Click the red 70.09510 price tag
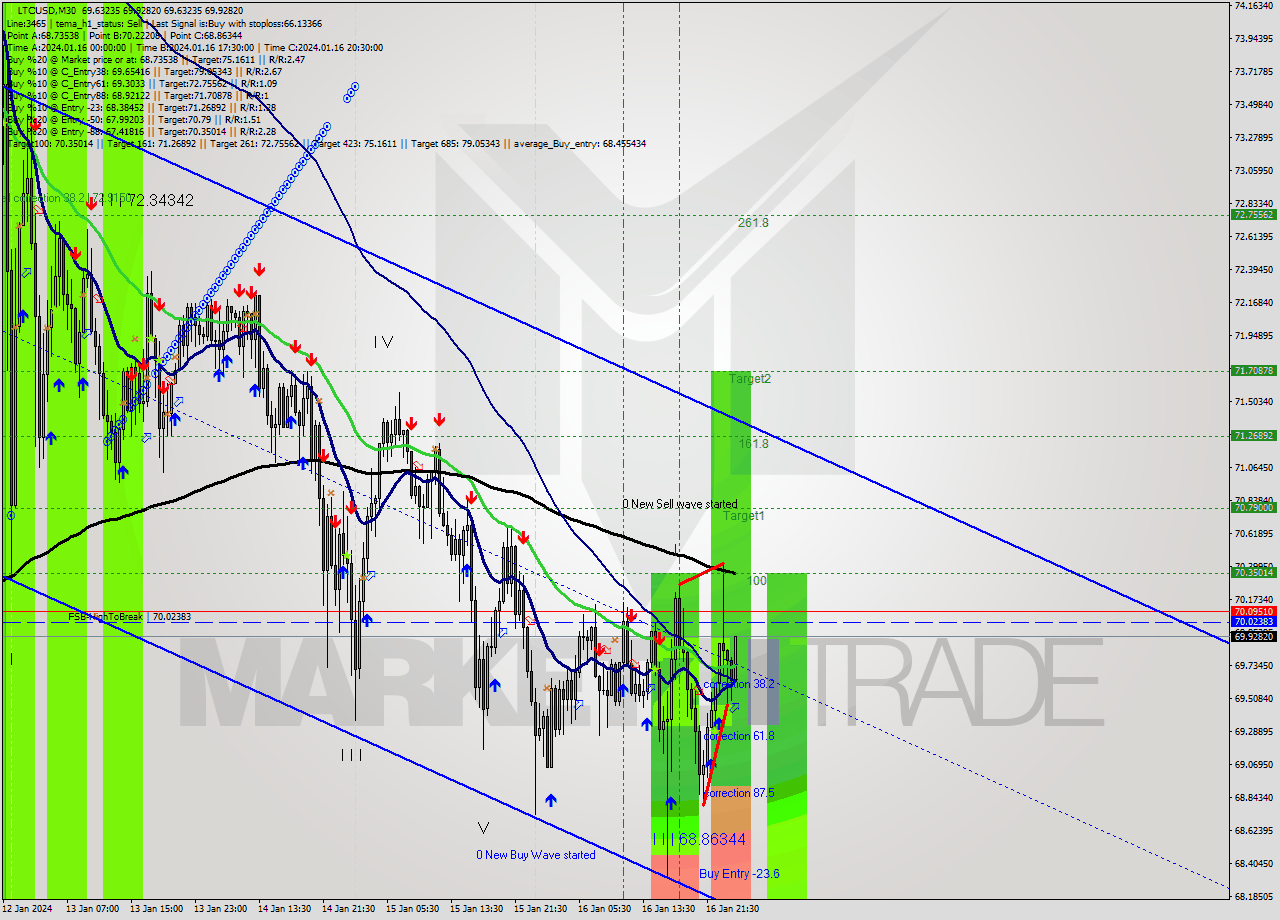This screenshot has height=920, width=1280. [1254, 611]
